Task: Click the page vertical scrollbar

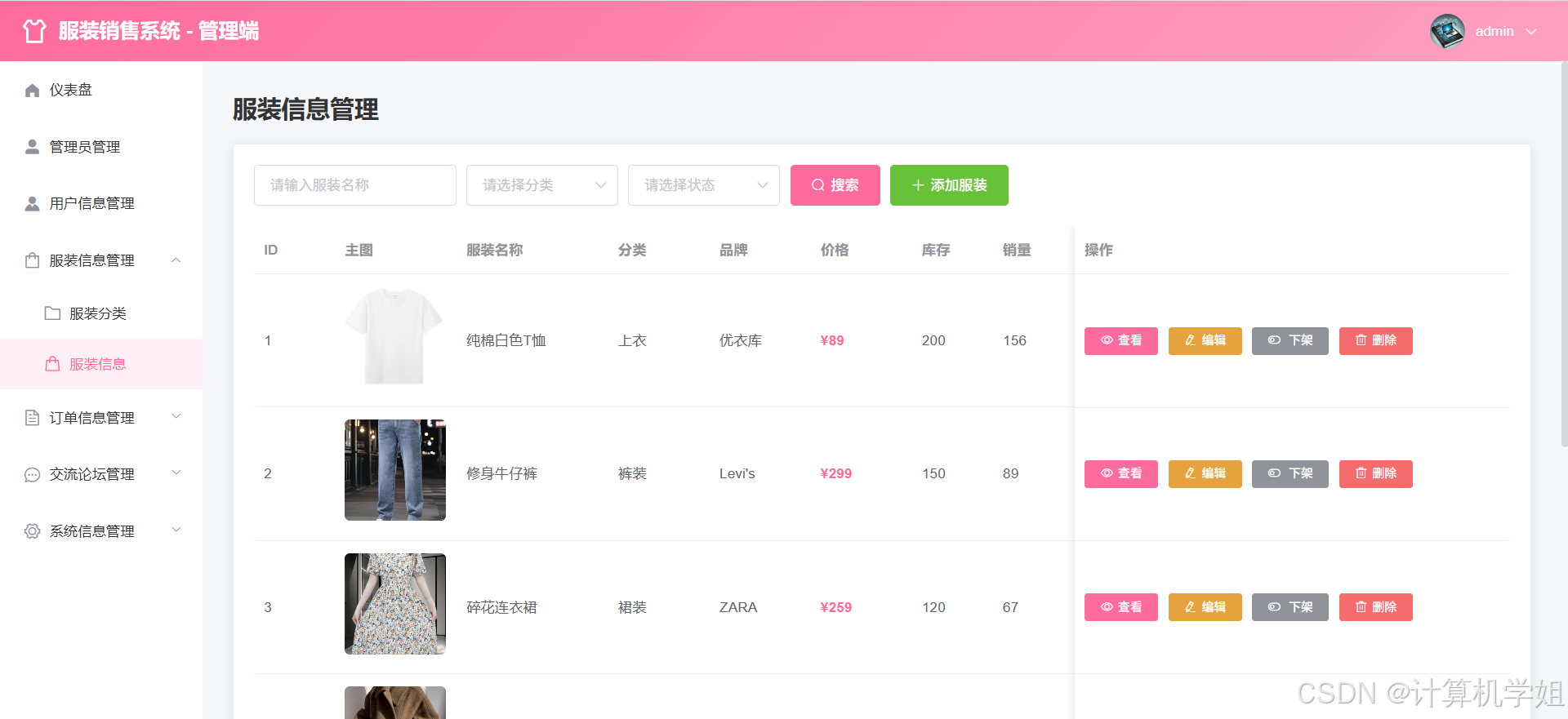Action: point(1564,255)
